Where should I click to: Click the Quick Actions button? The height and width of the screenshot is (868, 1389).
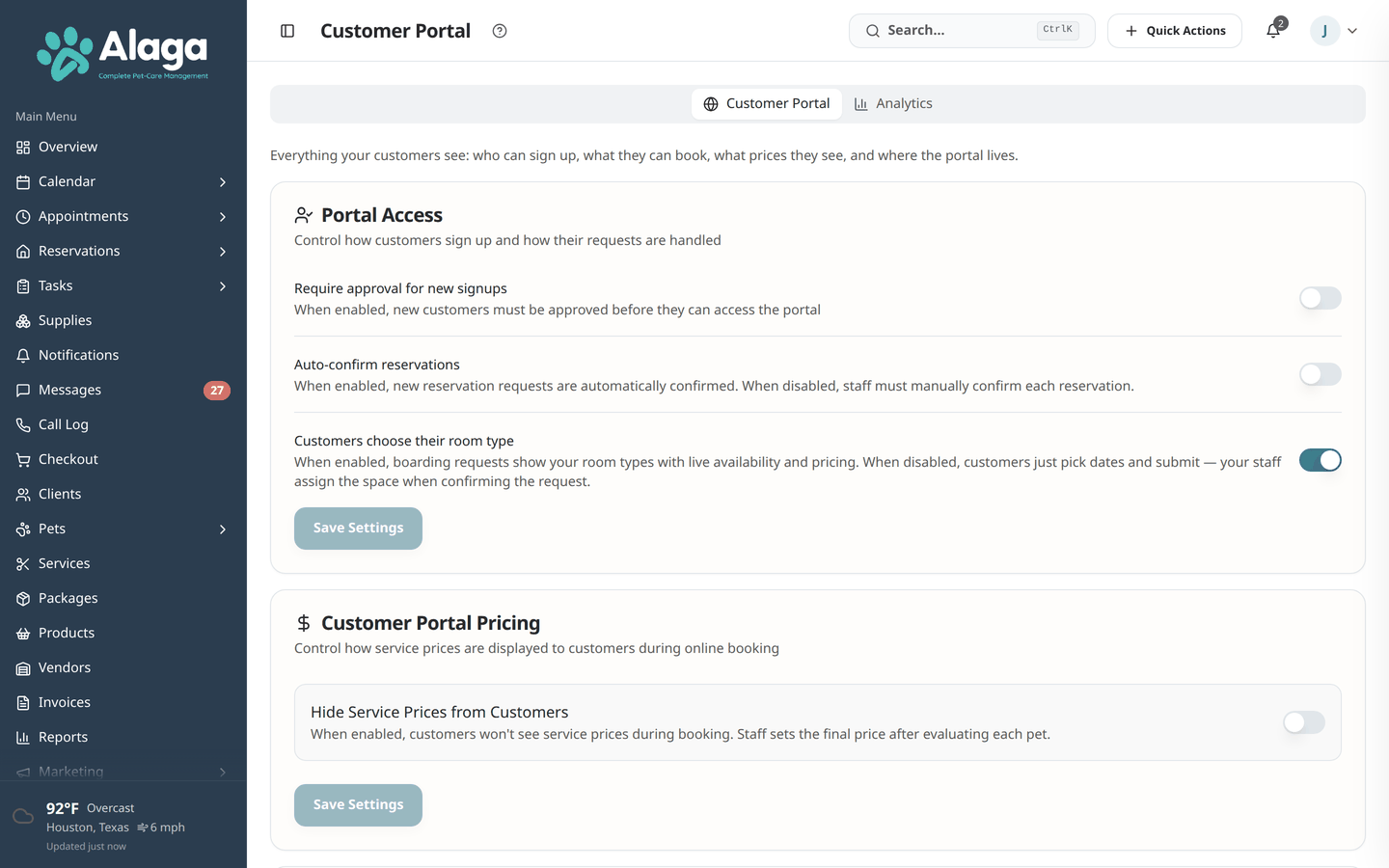coord(1175,31)
